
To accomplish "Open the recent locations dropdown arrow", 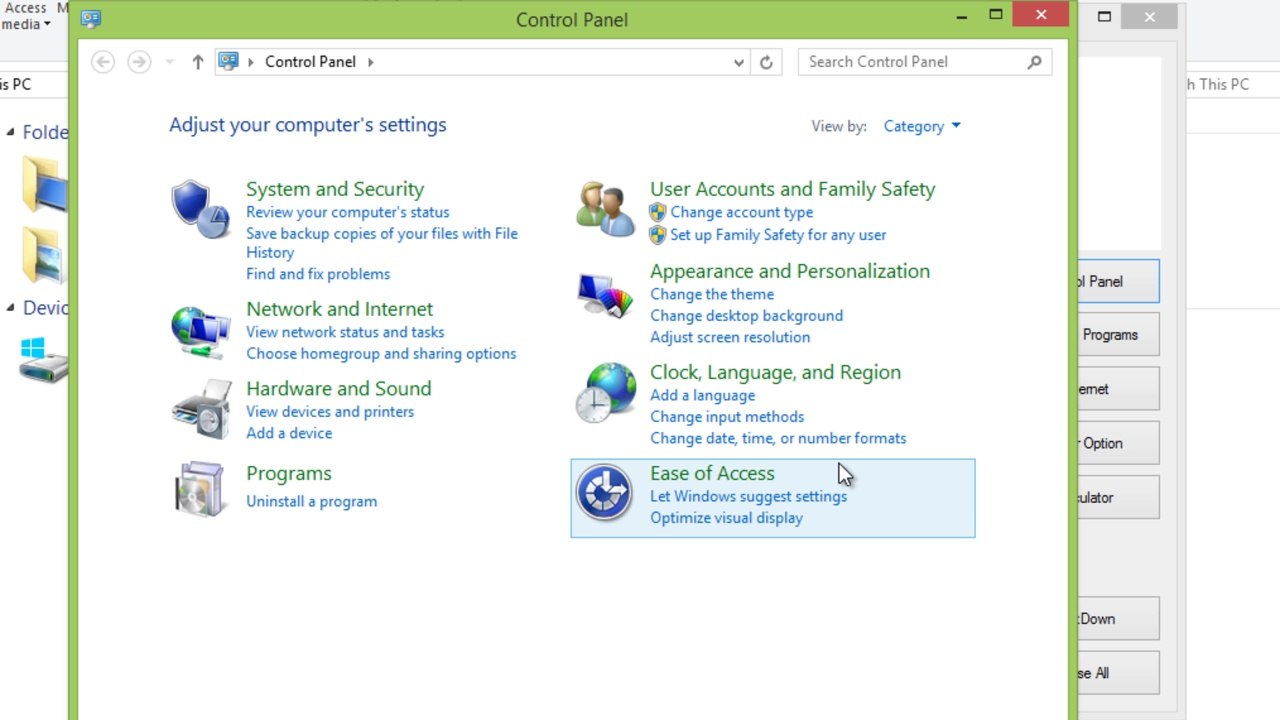I will pos(169,62).
